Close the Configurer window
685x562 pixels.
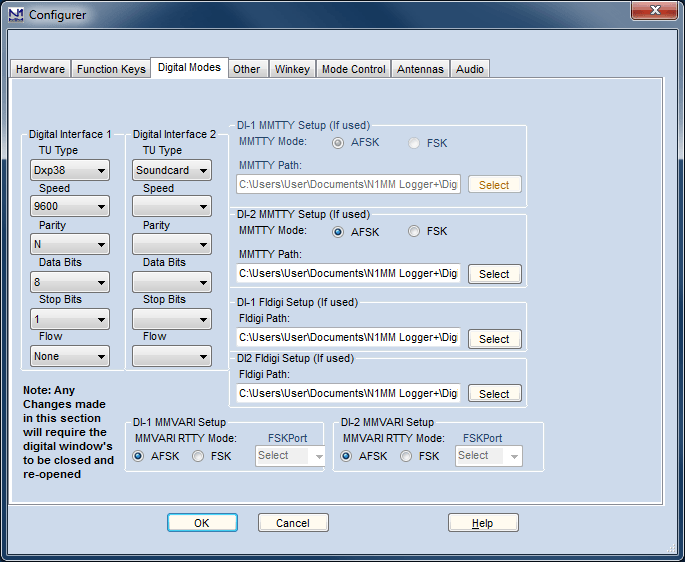tap(654, 10)
